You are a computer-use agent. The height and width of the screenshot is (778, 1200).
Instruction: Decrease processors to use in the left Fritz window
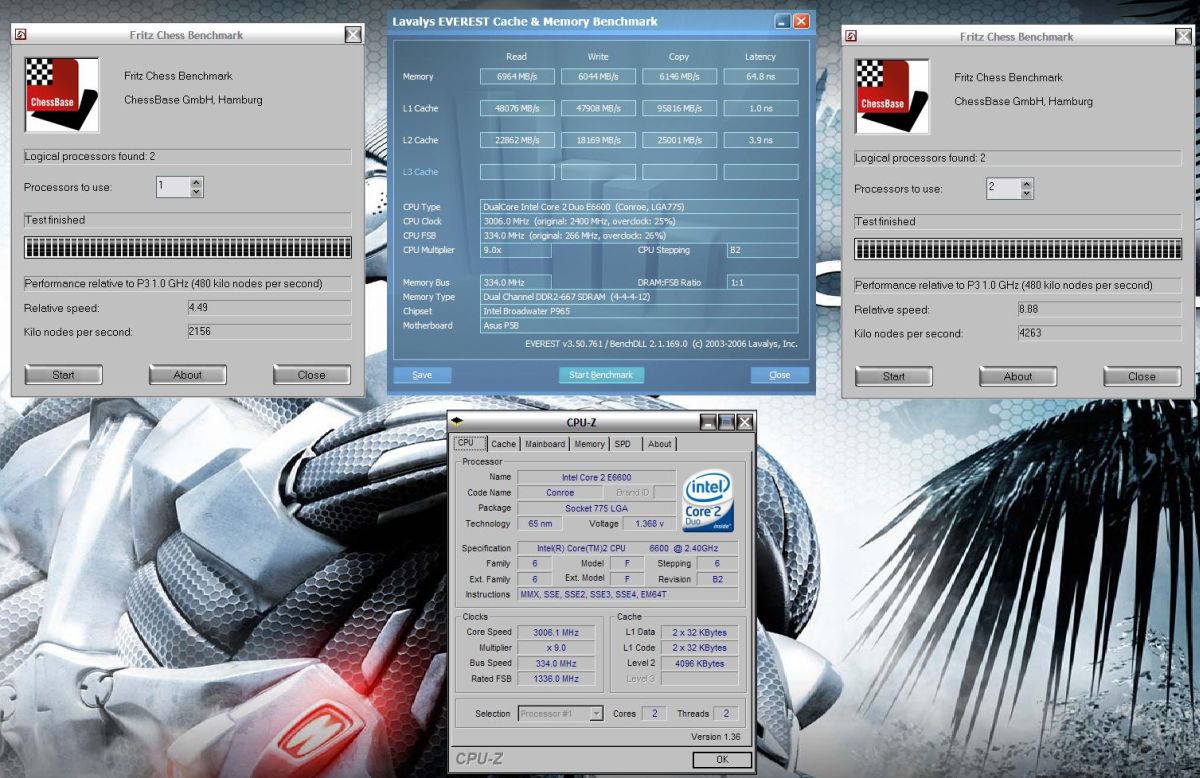(196, 191)
